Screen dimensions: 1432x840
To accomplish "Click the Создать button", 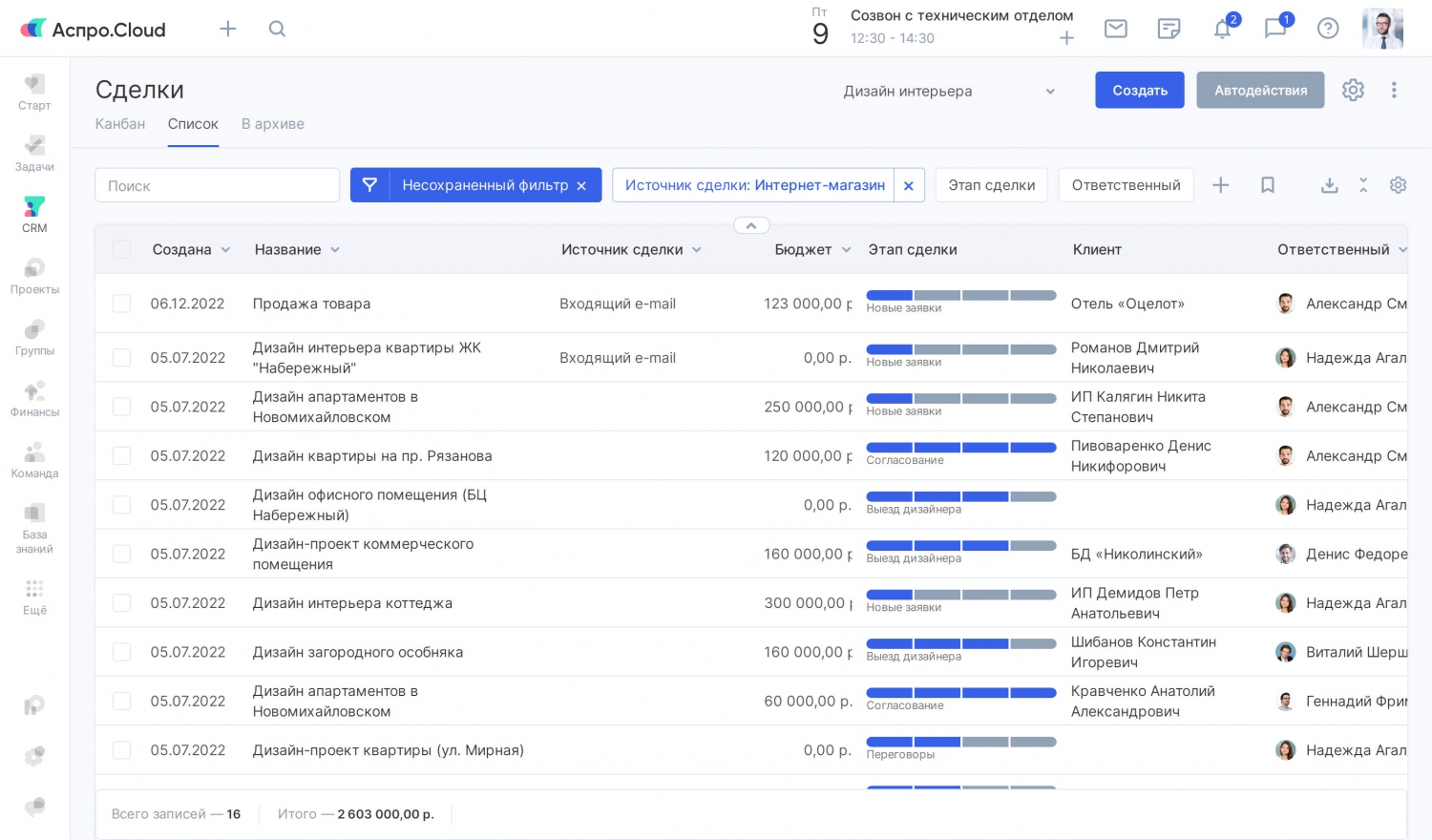I will [x=1140, y=90].
